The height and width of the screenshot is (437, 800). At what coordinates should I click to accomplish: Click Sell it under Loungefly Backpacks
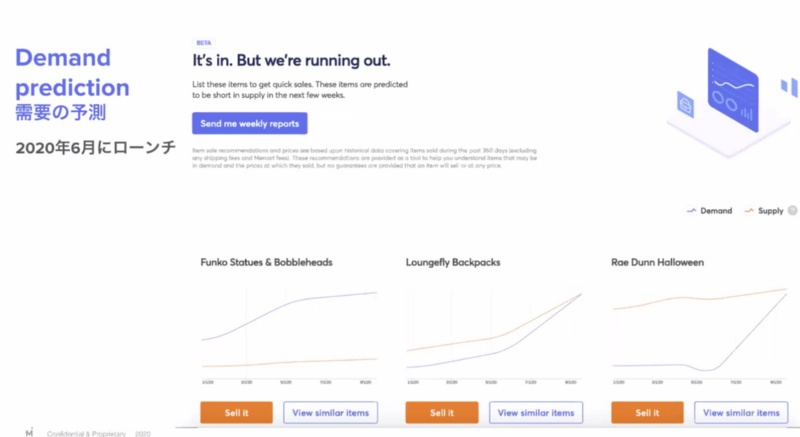pyautogui.click(x=441, y=412)
